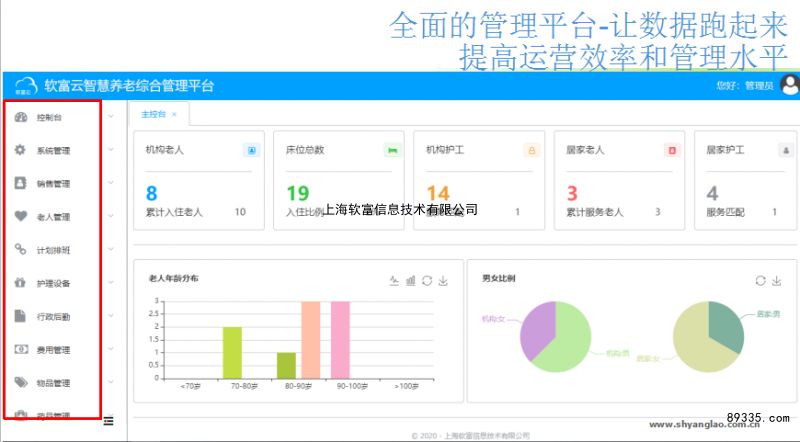Expand the 销售管理 menu chevron
The image size is (800, 442).
[110, 183]
